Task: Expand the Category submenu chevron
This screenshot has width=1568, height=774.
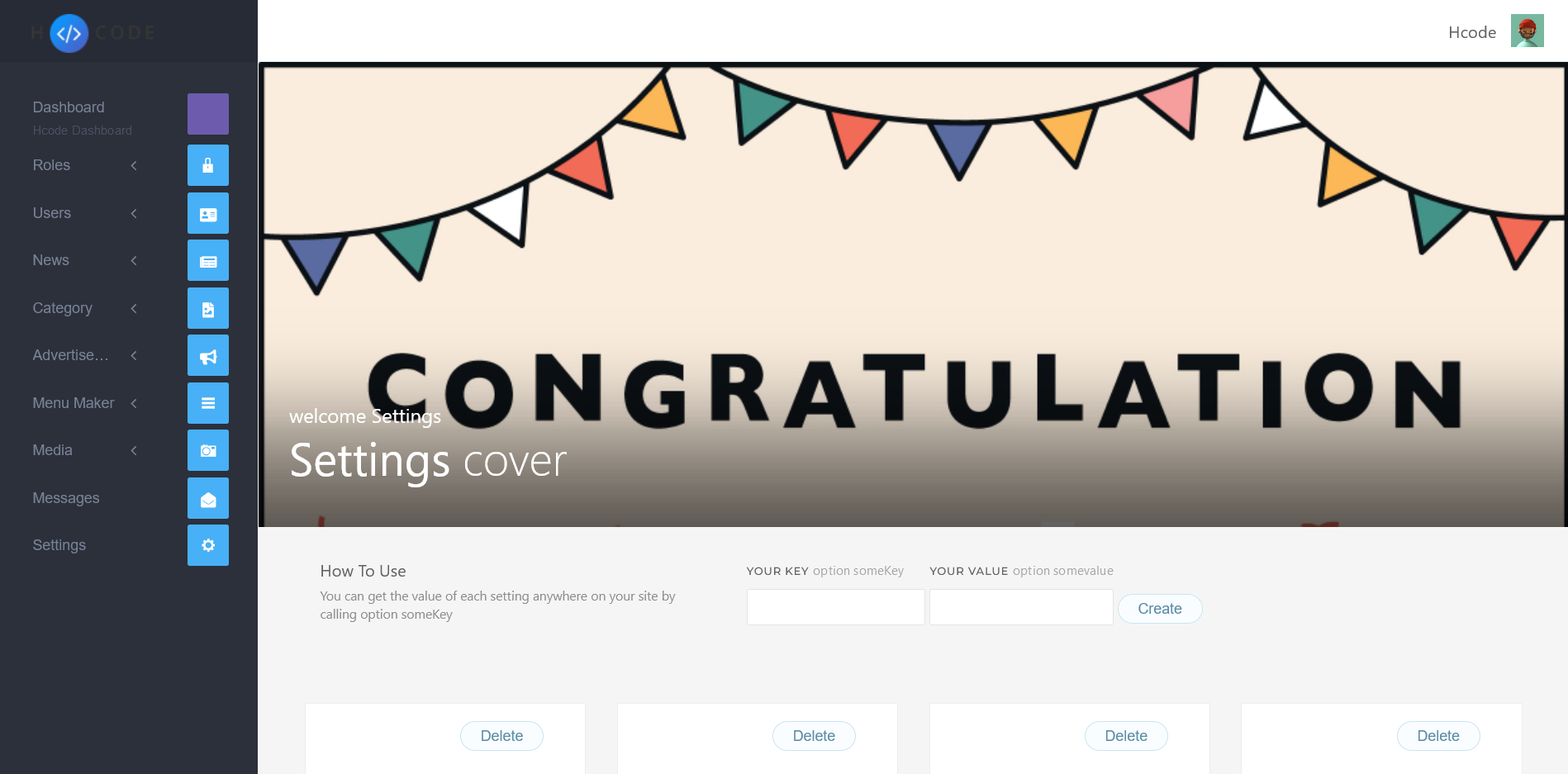Action: point(134,308)
